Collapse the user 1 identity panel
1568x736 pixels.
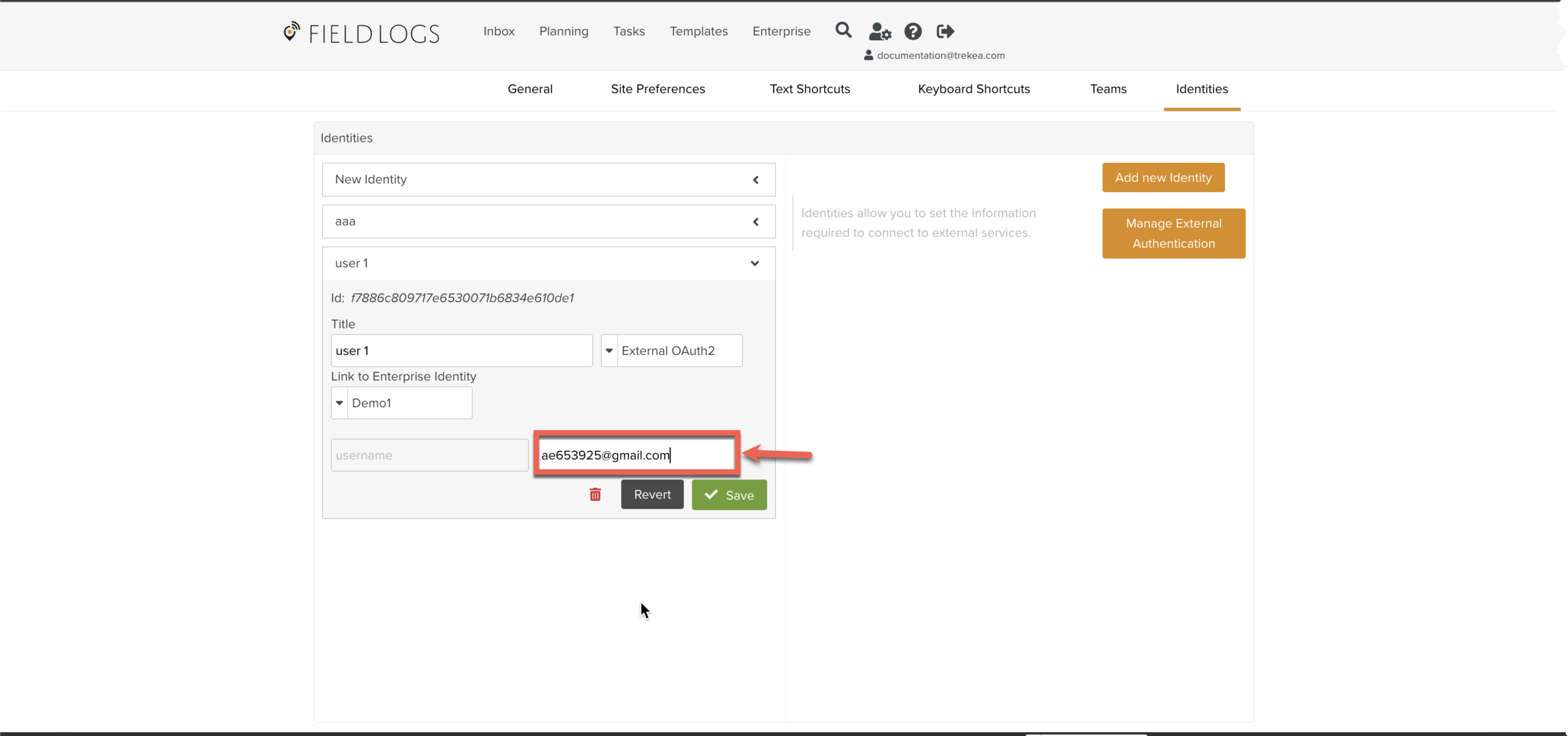coord(755,263)
